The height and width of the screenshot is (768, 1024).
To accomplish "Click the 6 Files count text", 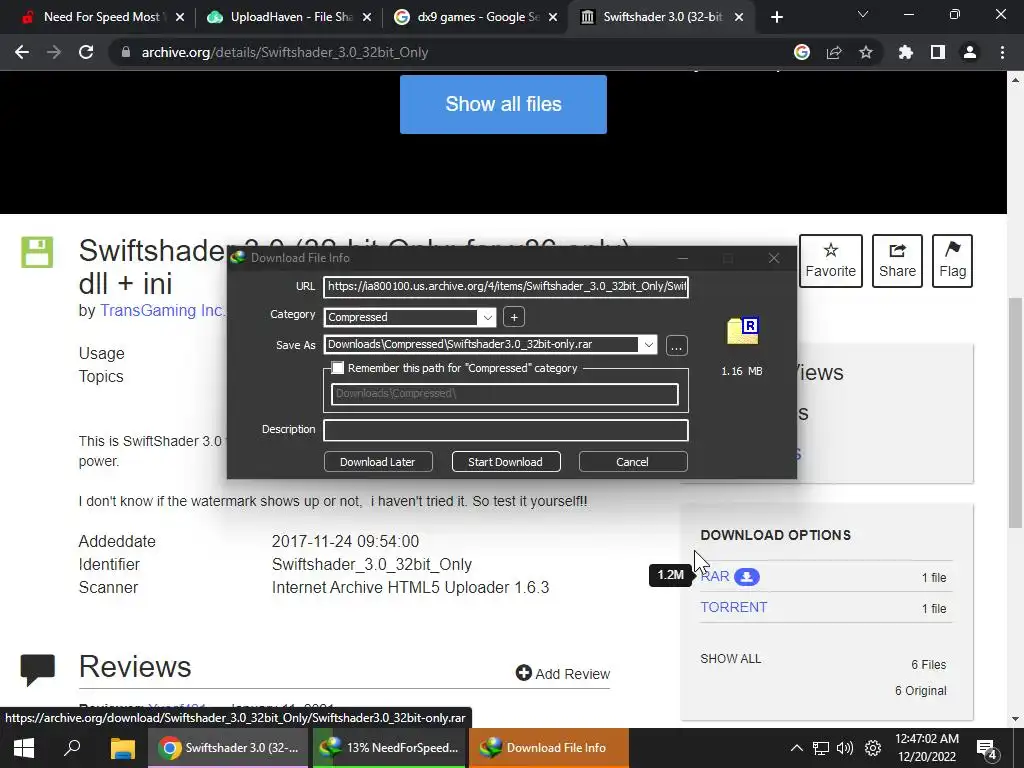I will [929, 665].
